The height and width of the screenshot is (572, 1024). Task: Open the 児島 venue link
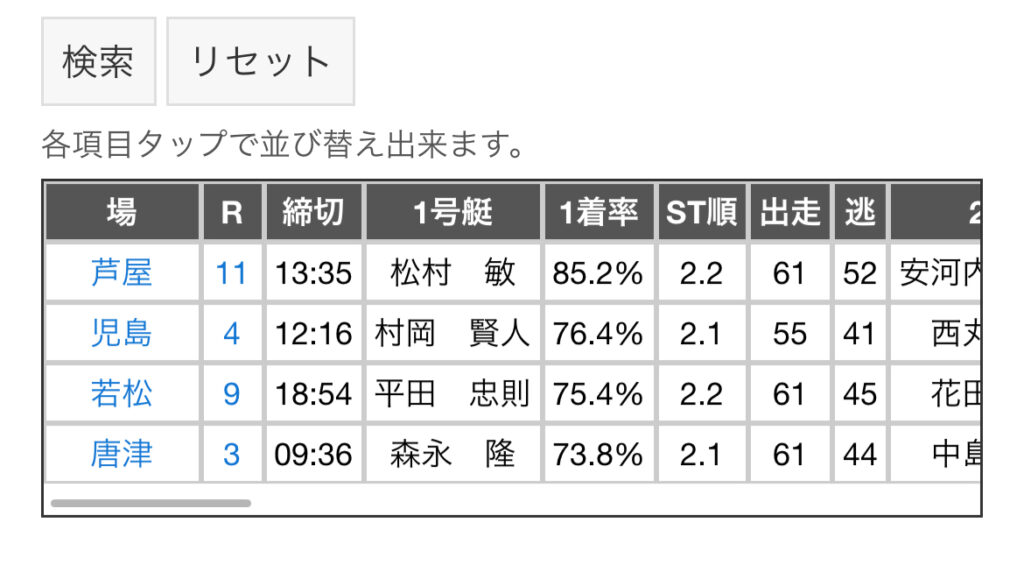121,334
